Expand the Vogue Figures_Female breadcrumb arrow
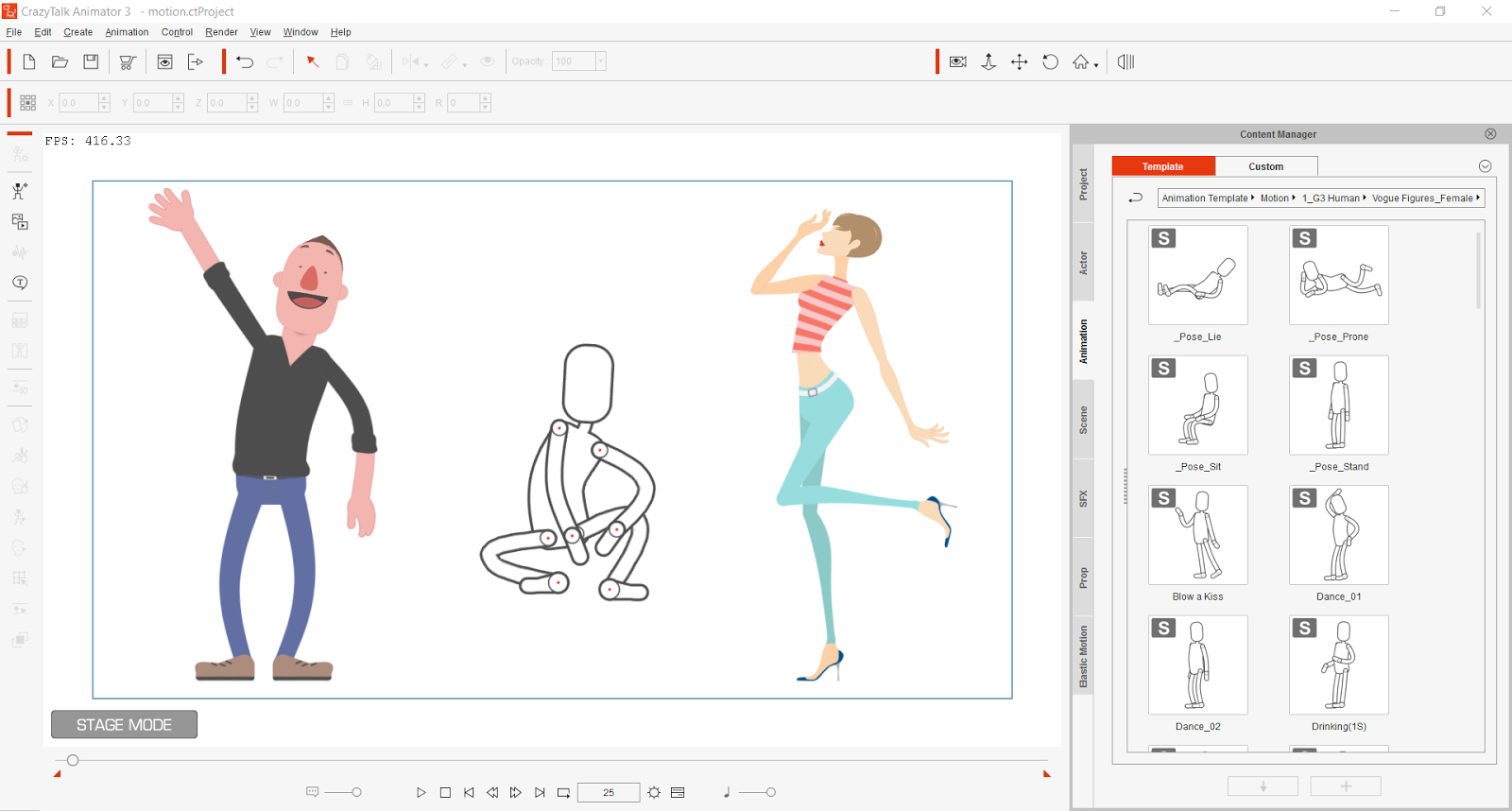1512x811 pixels. pyautogui.click(x=1478, y=198)
